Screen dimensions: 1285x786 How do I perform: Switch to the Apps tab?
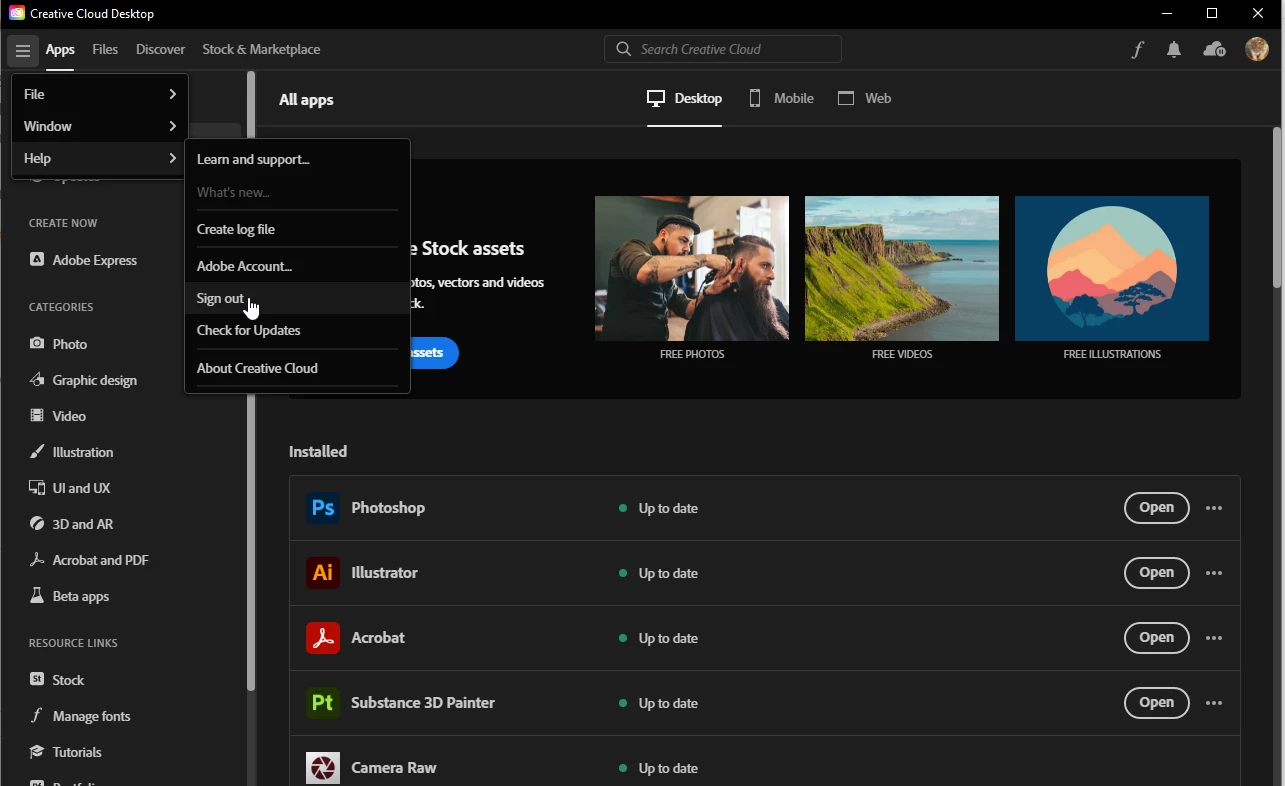(x=60, y=49)
